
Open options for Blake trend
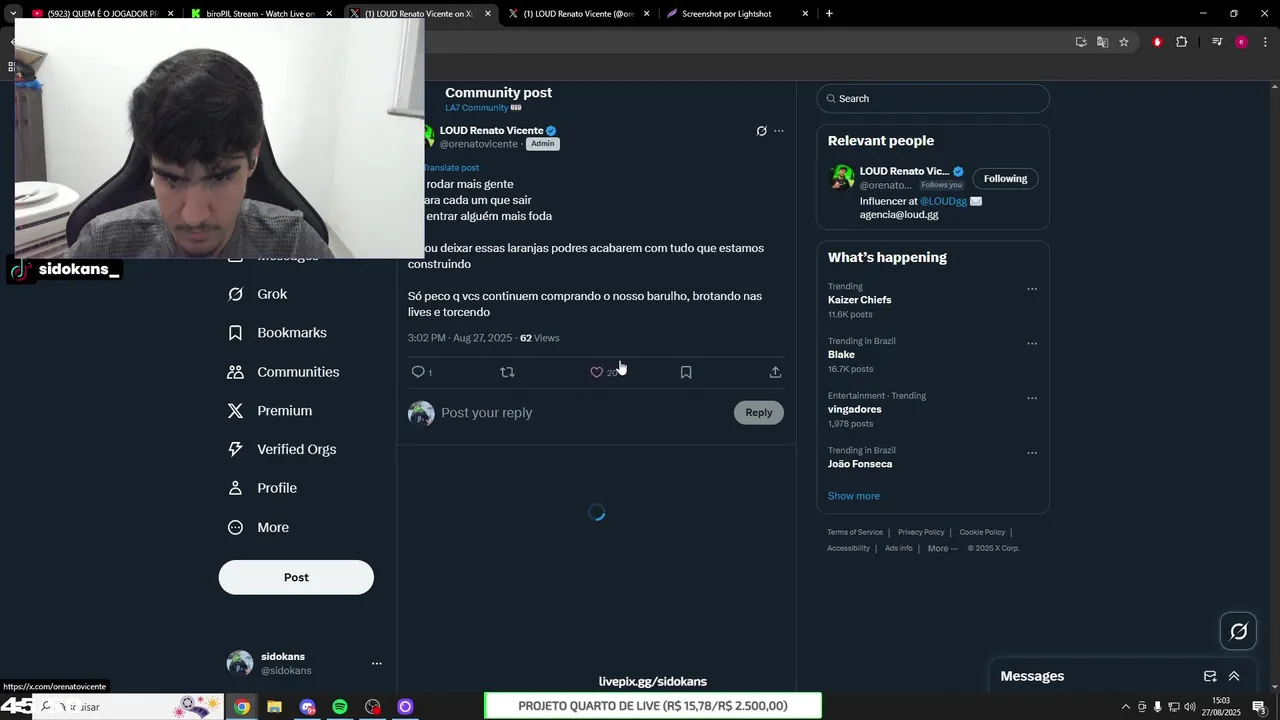coord(1032,343)
